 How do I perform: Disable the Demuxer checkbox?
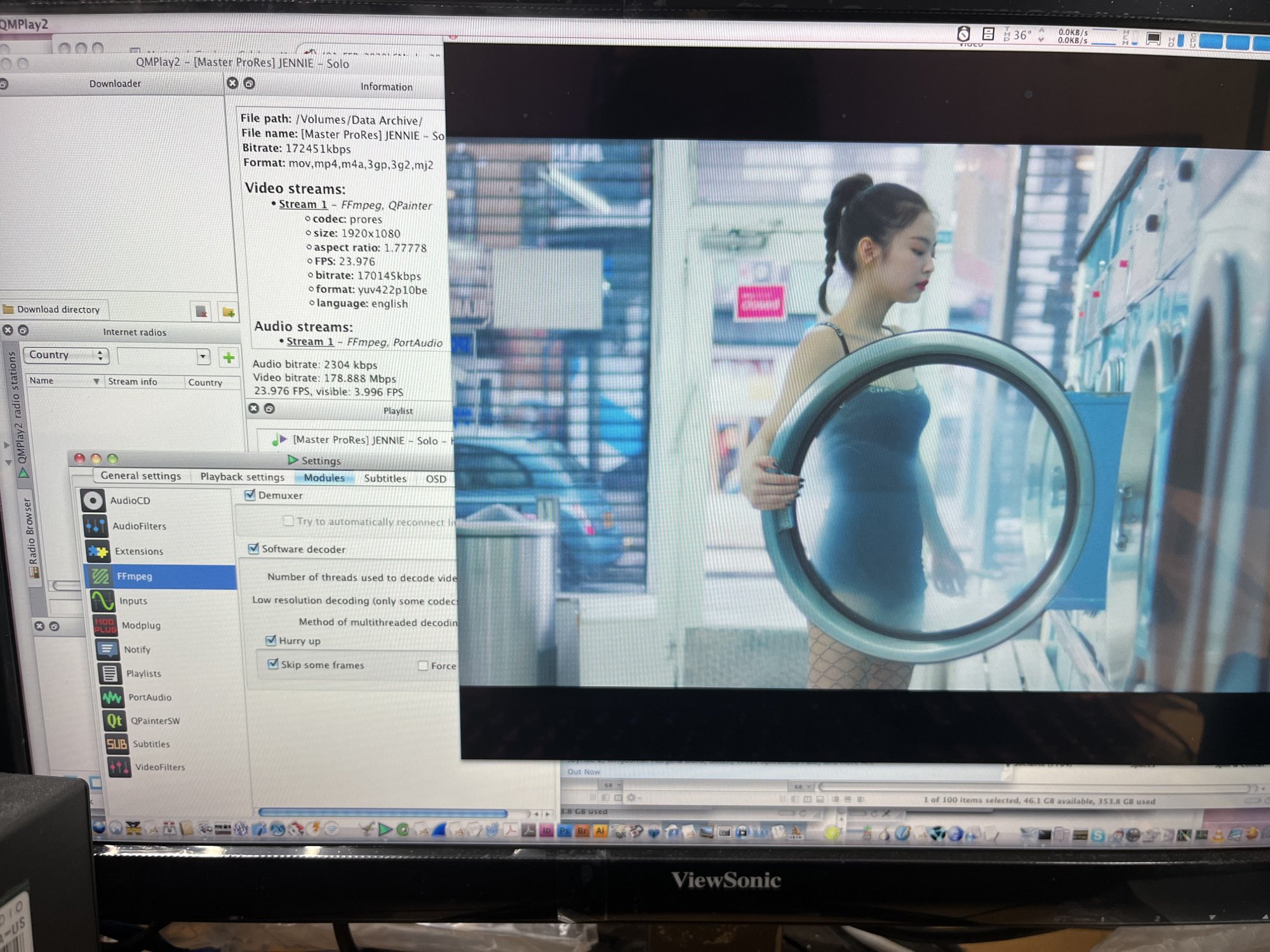tap(250, 494)
